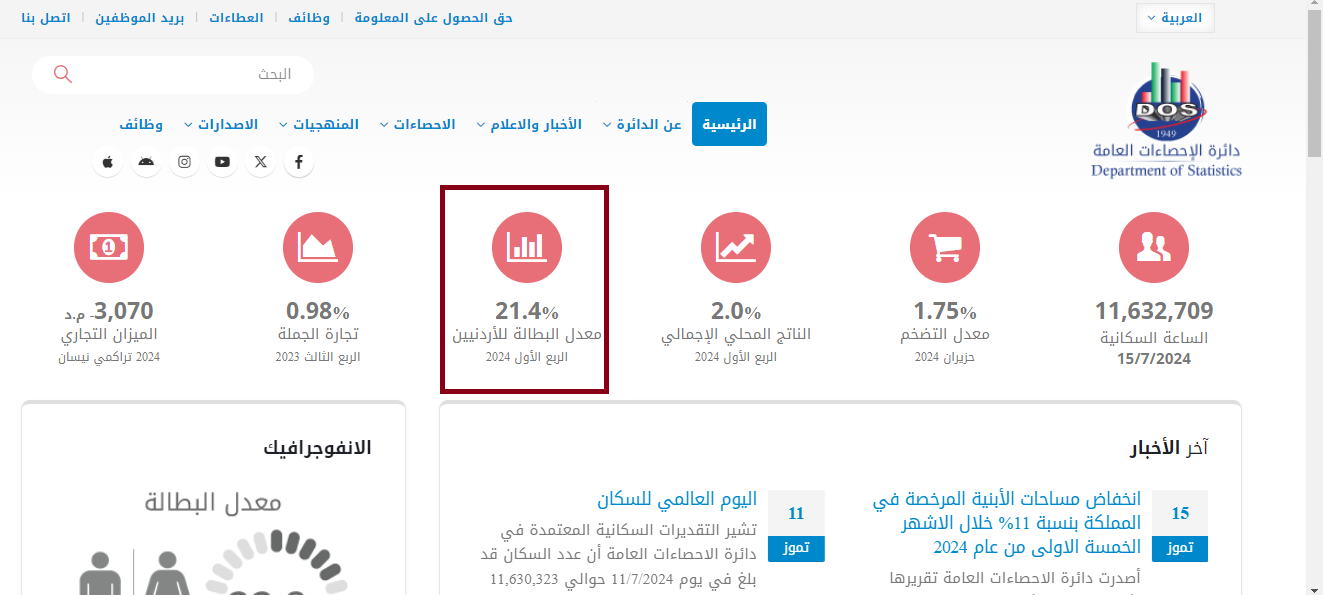
Task: Select the الرئيسية home tab
Action: [x=729, y=125]
